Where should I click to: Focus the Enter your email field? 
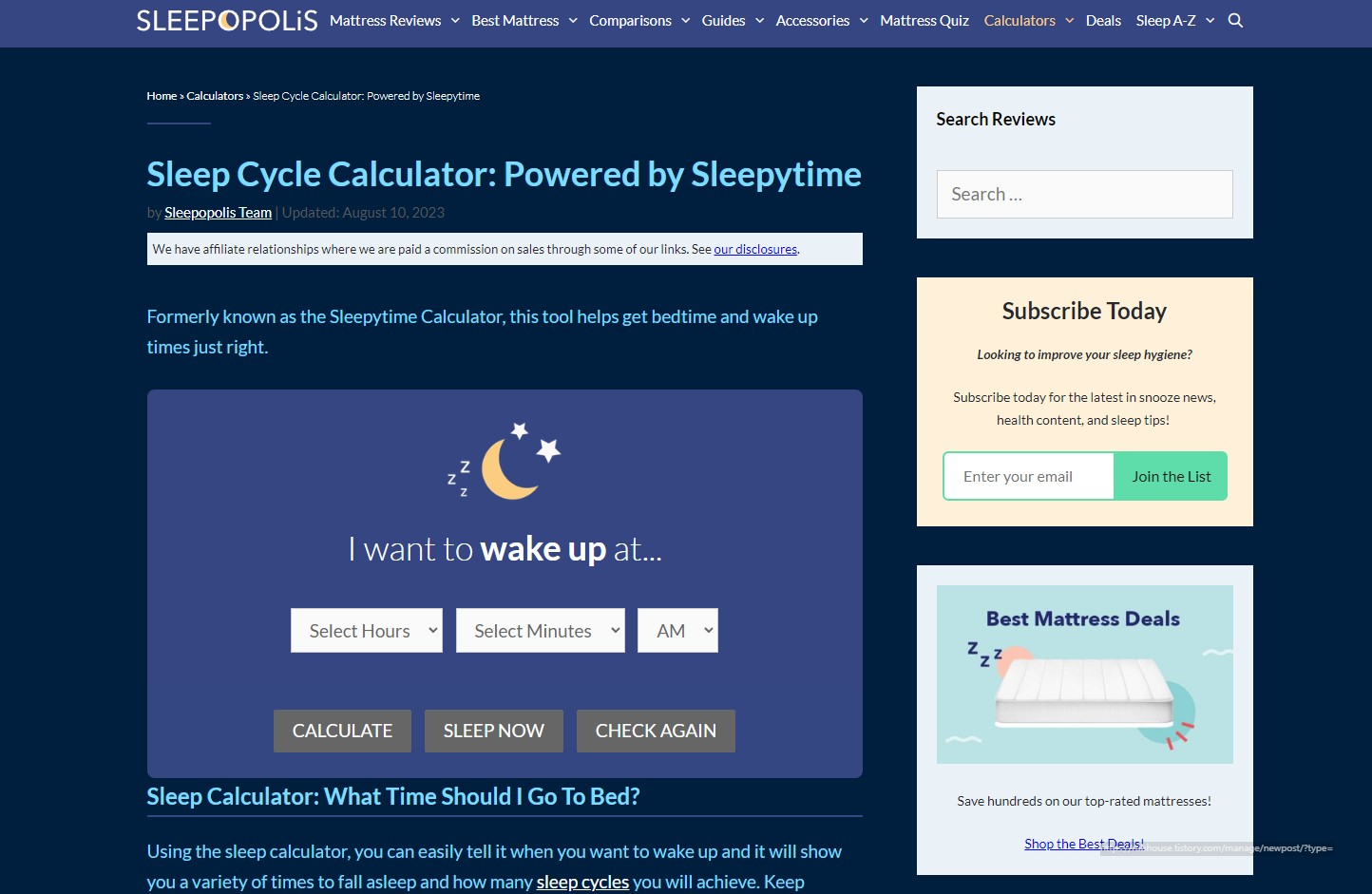pyautogui.click(x=1028, y=476)
